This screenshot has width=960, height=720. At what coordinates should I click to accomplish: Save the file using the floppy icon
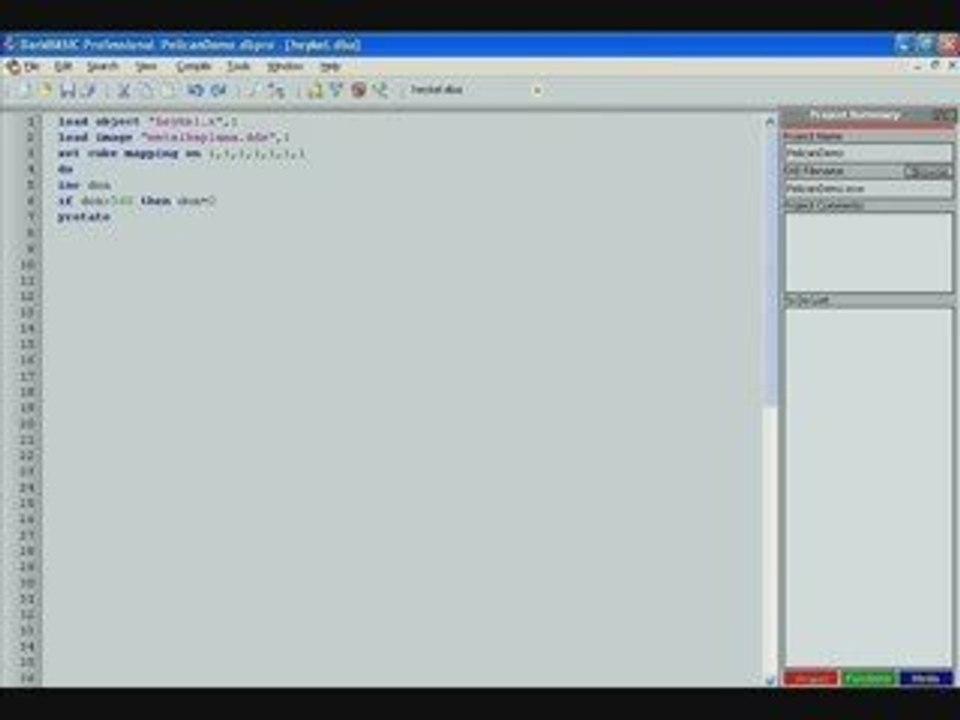[67, 91]
